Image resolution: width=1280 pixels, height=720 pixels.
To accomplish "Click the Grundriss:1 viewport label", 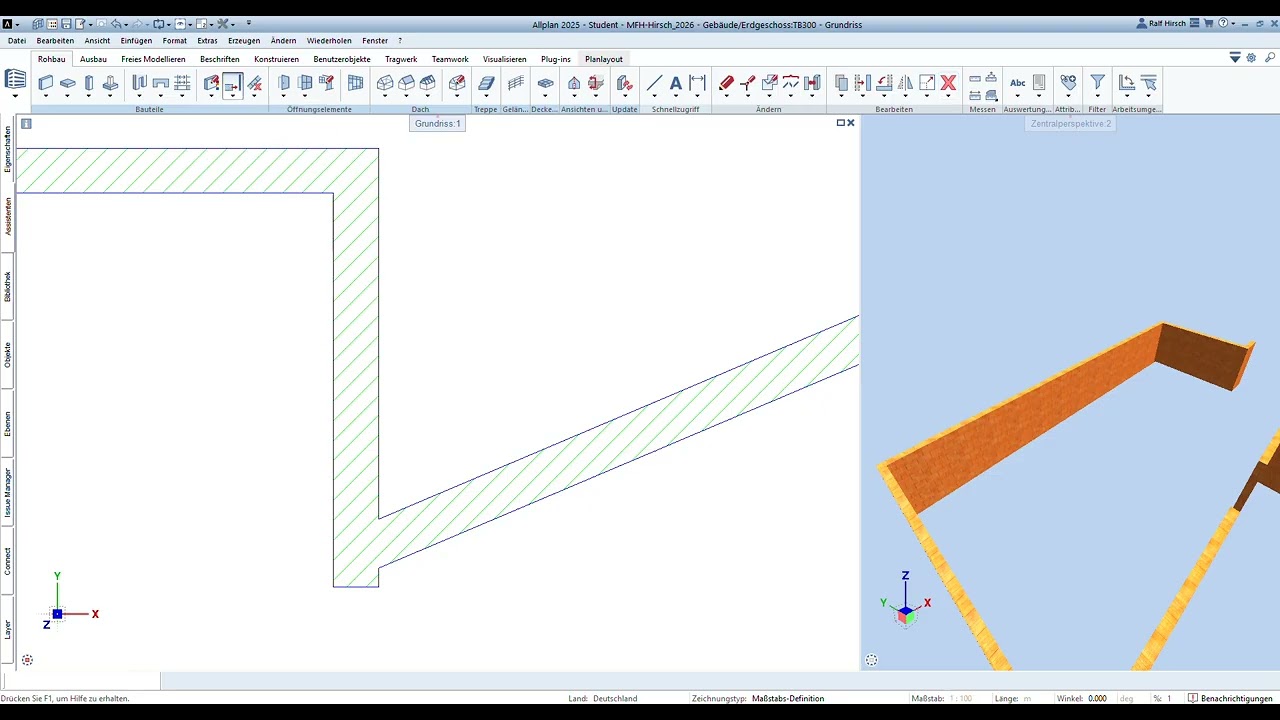I will [438, 123].
